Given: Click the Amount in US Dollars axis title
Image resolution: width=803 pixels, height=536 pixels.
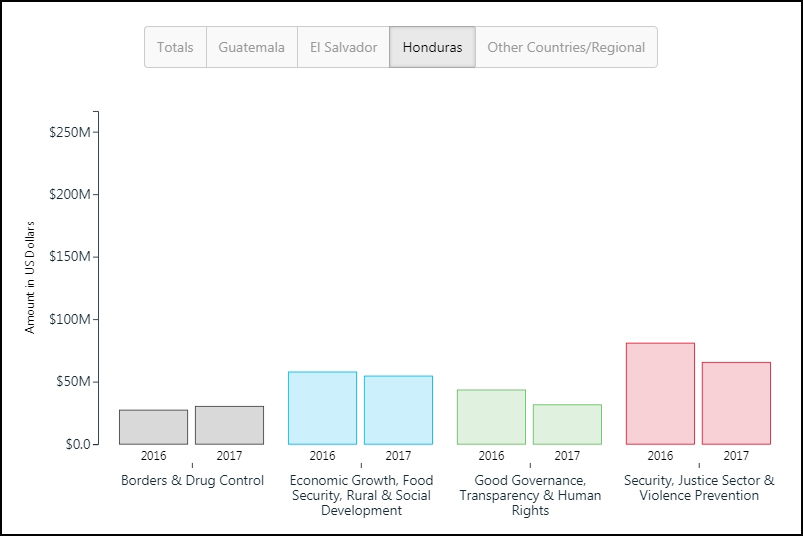Looking at the screenshot, I should 30,276.
